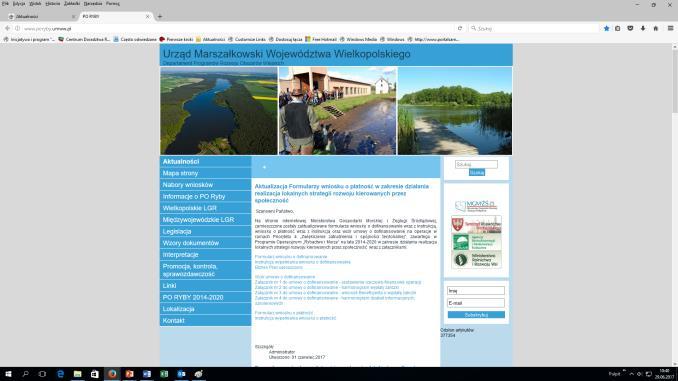This screenshot has height=381, width=678.
Task: Open the Ministerstwo Rolnictwa i Rozwoju Wsi logo
Action: pyautogui.click(x=476, y=260)
